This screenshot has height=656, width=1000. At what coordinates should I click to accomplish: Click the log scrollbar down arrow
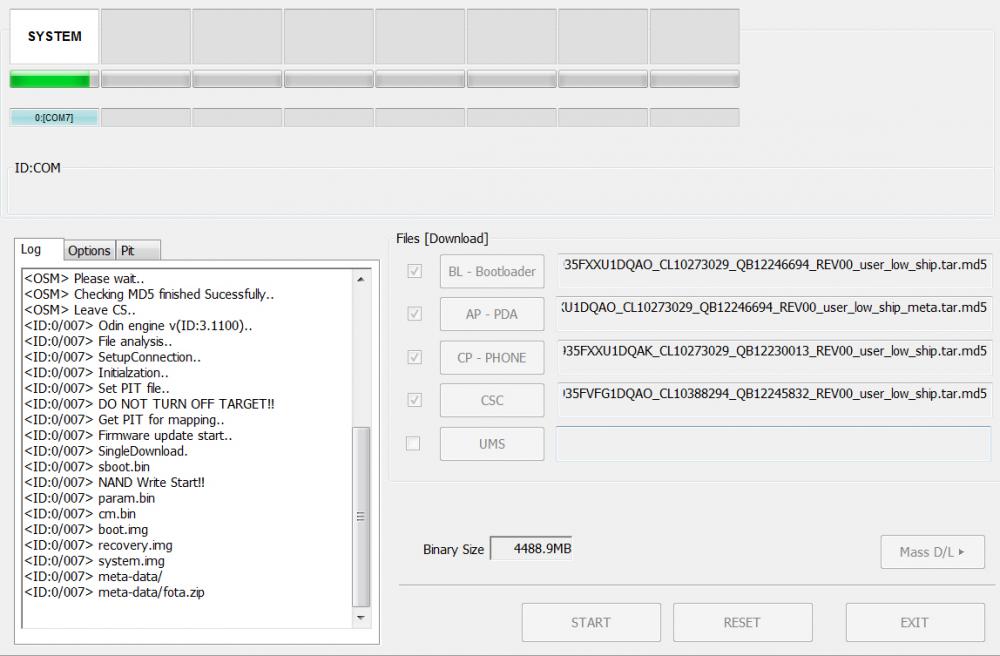[x=362, y=618]
